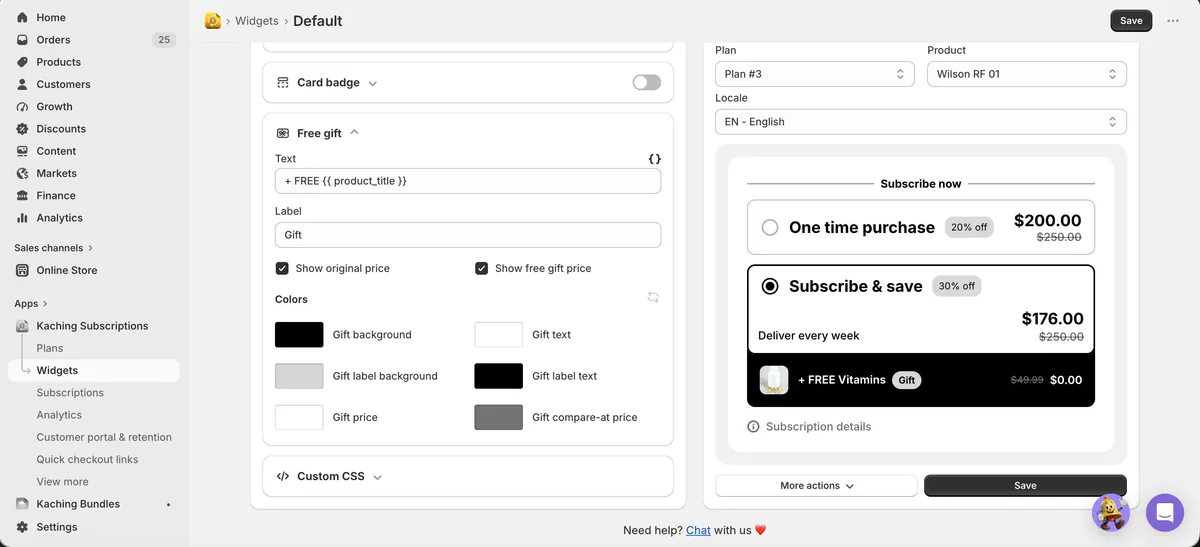
Task: Pick the Gift compare-at price swatch
Action: 498,418
